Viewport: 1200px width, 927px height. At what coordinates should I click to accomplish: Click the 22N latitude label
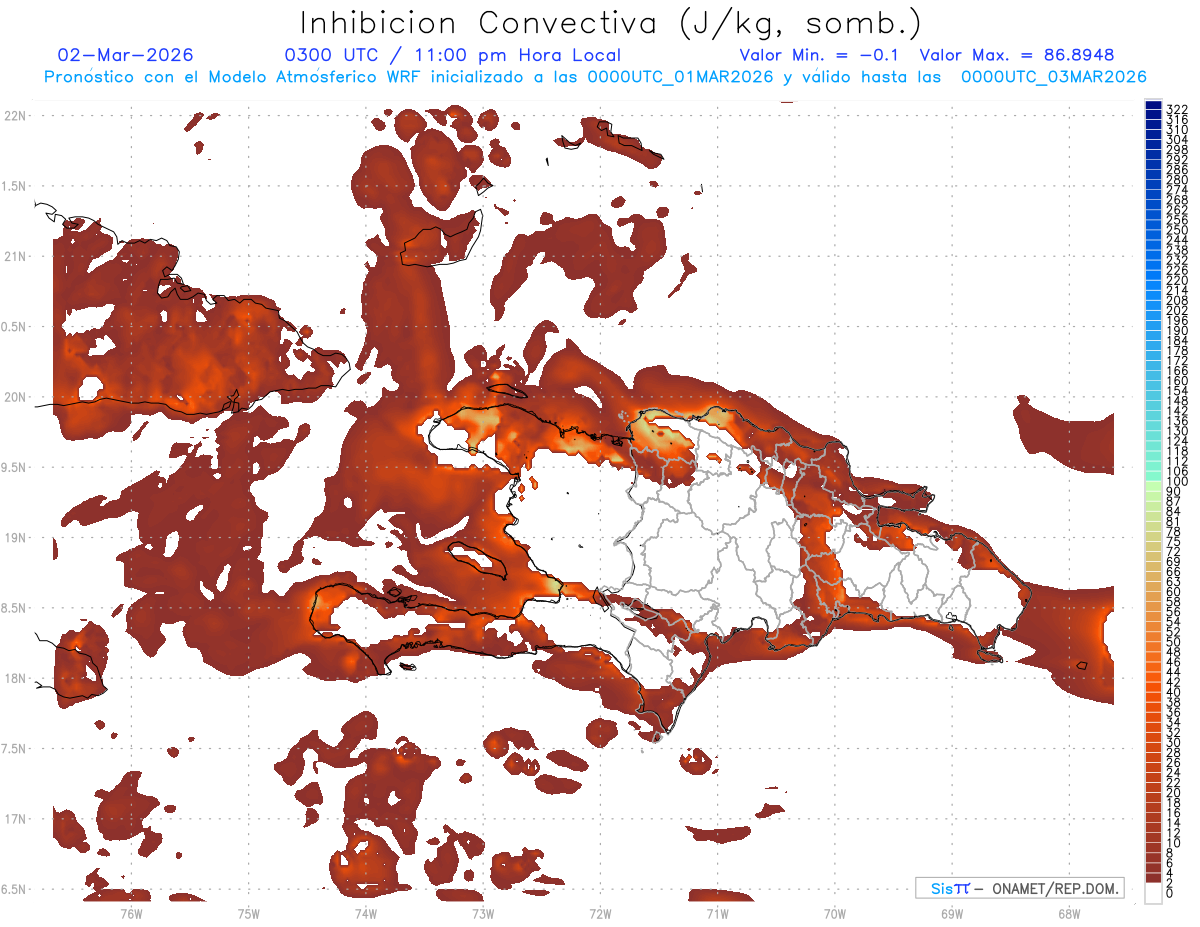[15, 115]
